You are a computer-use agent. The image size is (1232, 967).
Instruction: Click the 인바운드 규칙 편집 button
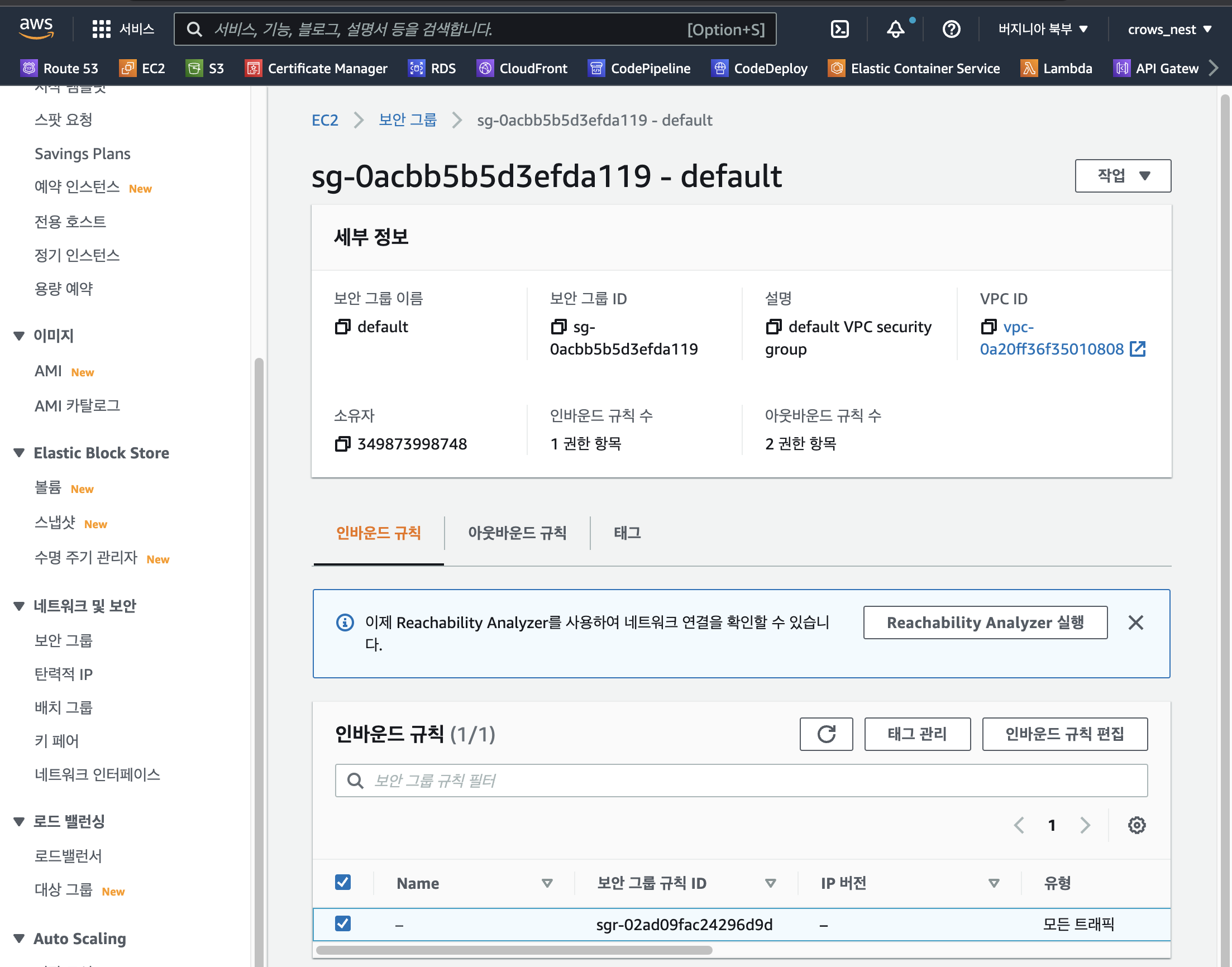pos(1064,734)
